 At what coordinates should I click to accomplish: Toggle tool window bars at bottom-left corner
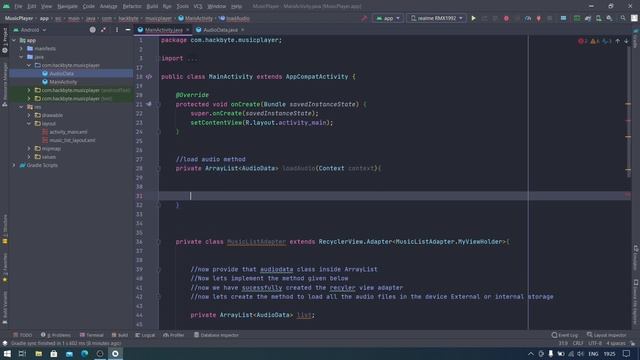5,343
